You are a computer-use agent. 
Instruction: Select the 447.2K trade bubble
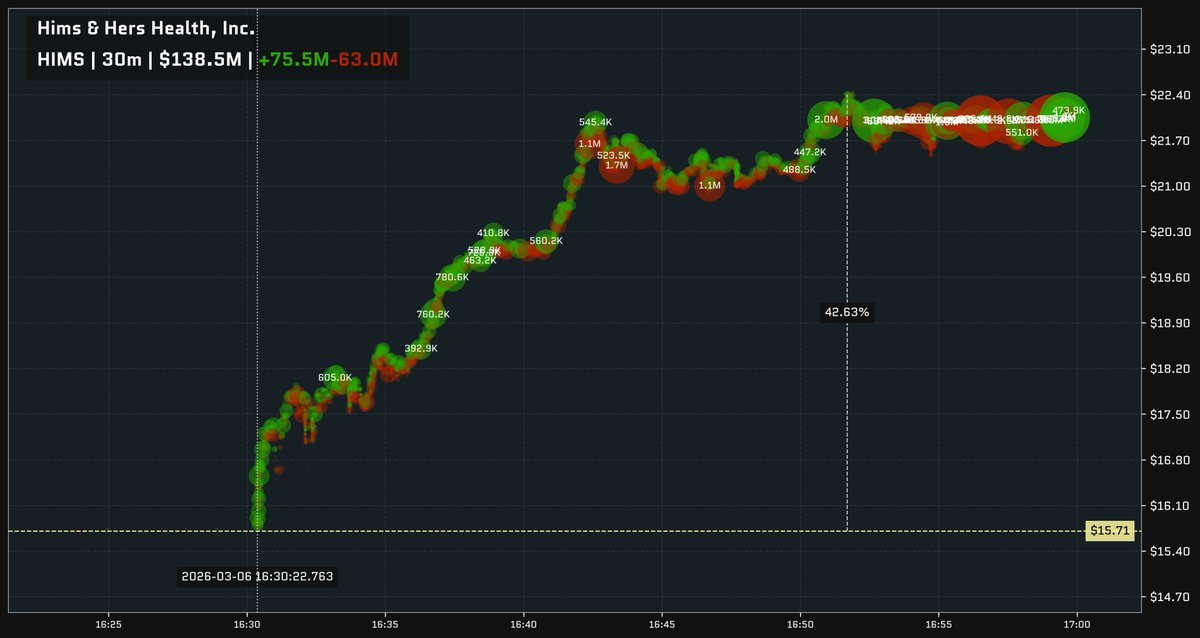click(x=810, y=152)
